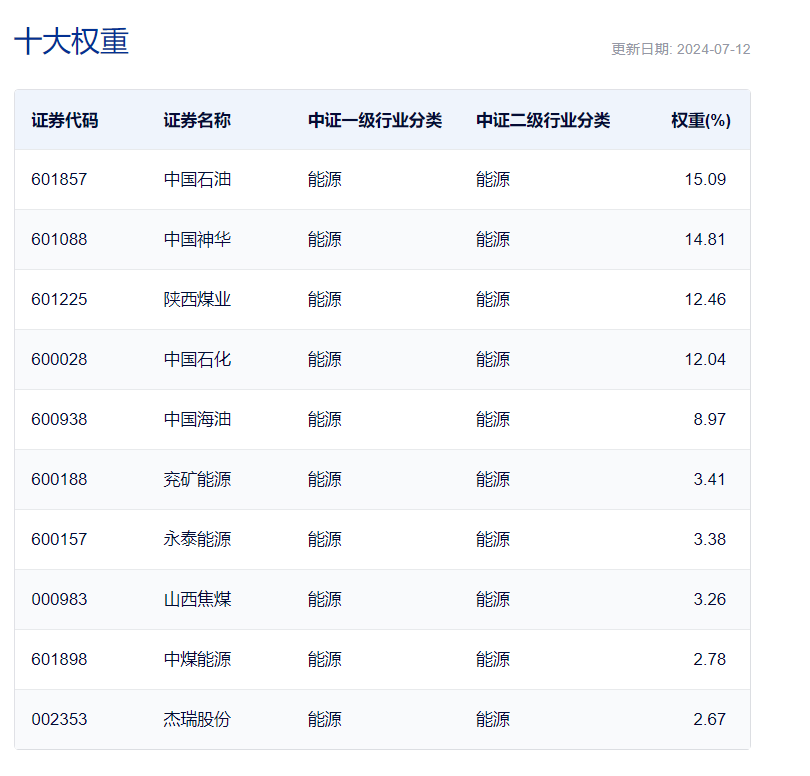The width and height of the screenshot is (810, 776).
Task: Select the 15.09 weight value
Action: point(705,179)
